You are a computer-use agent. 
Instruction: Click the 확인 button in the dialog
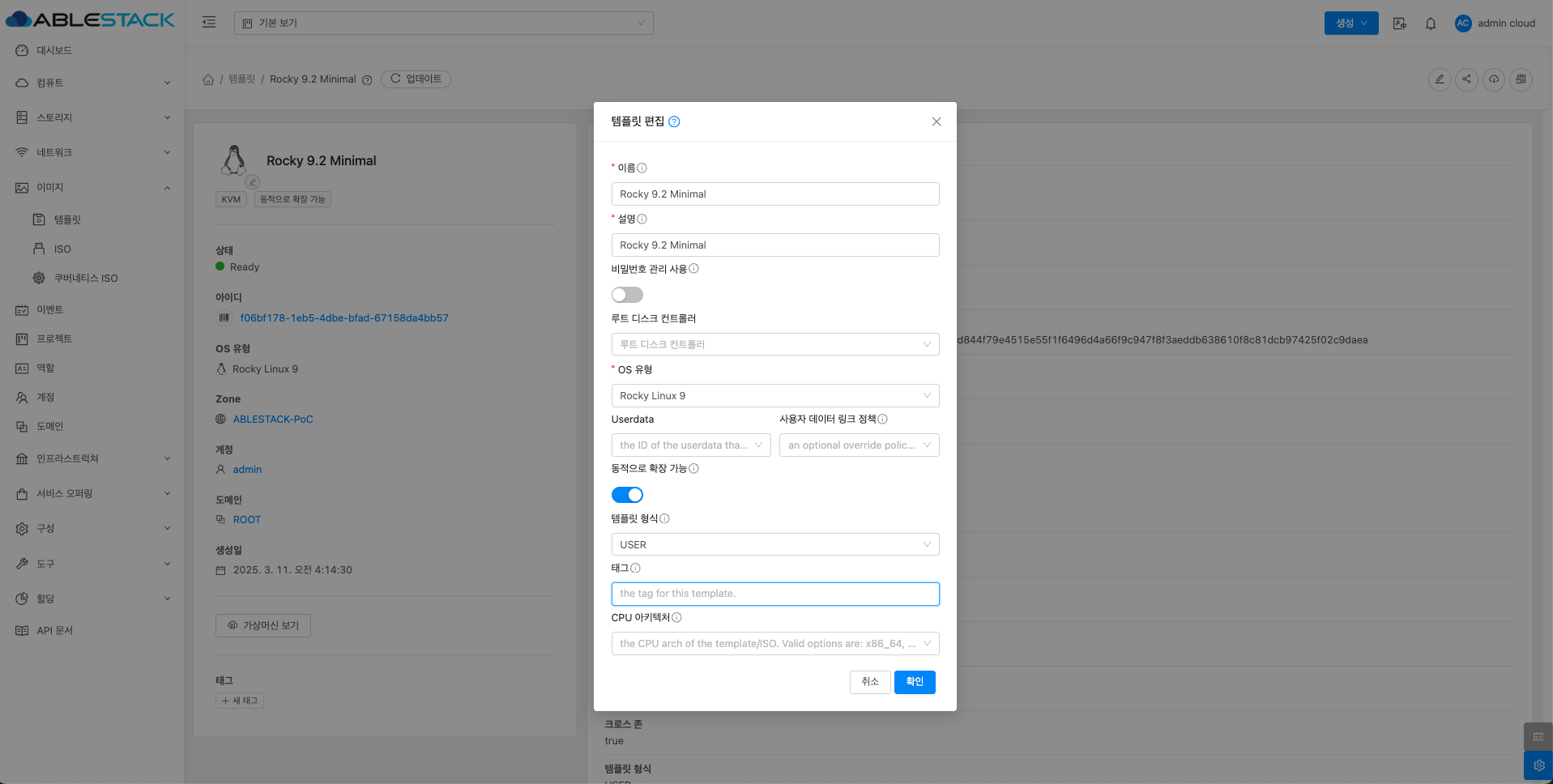pos(915,682)
